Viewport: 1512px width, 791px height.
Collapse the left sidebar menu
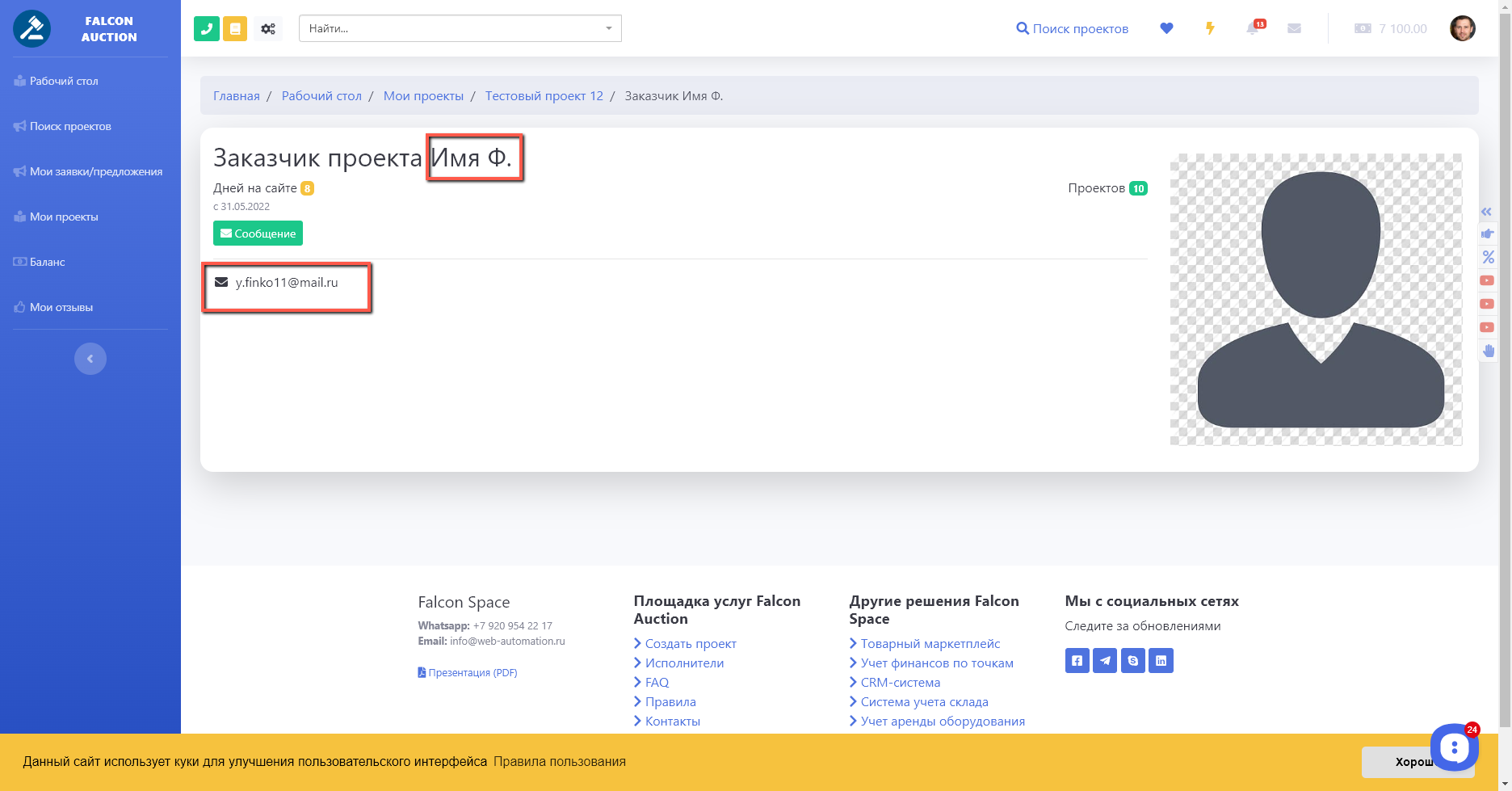pyautogui.click(x=90, y=359)
